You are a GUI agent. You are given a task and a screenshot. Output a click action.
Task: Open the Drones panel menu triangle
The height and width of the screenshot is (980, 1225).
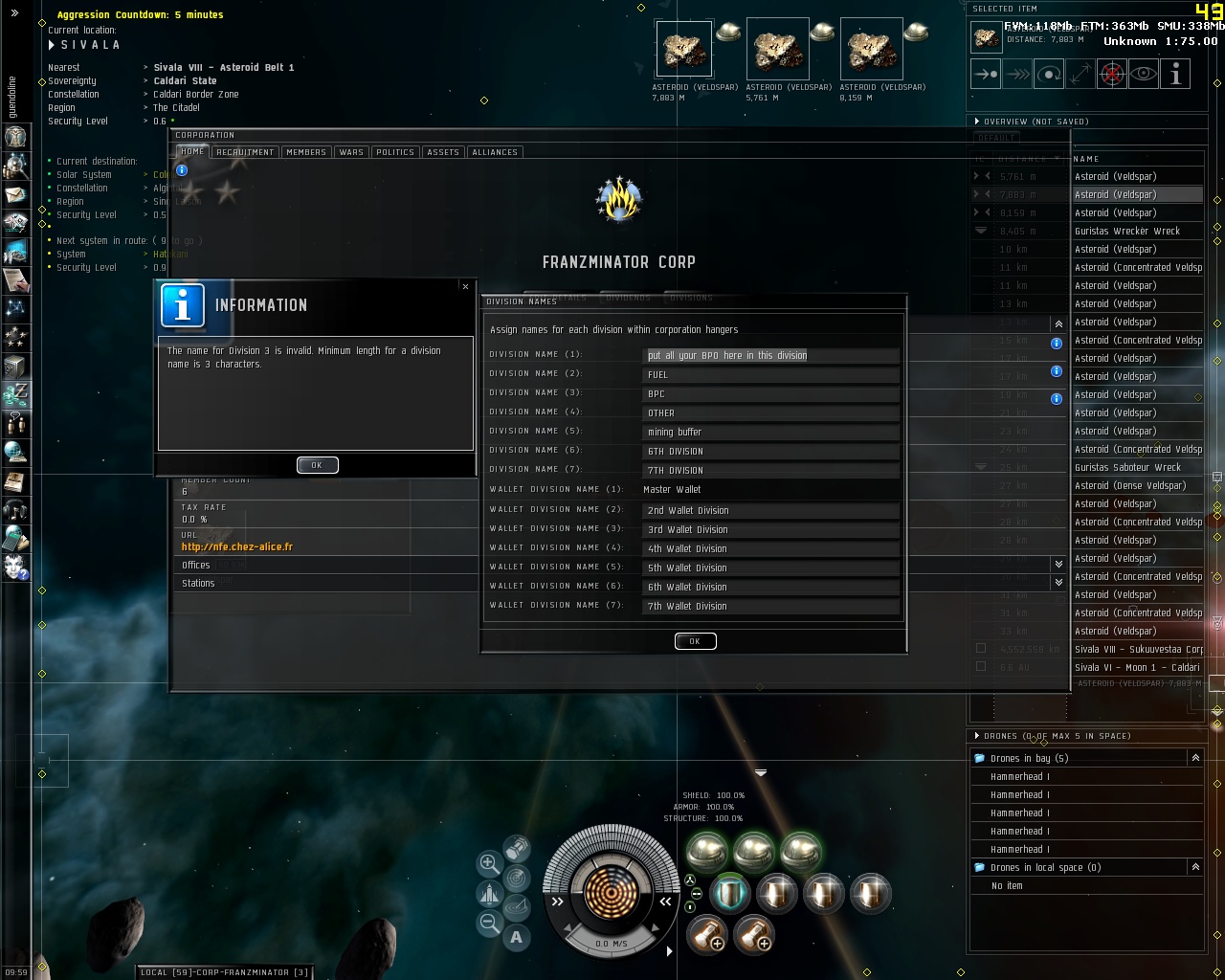click(976, 736)
